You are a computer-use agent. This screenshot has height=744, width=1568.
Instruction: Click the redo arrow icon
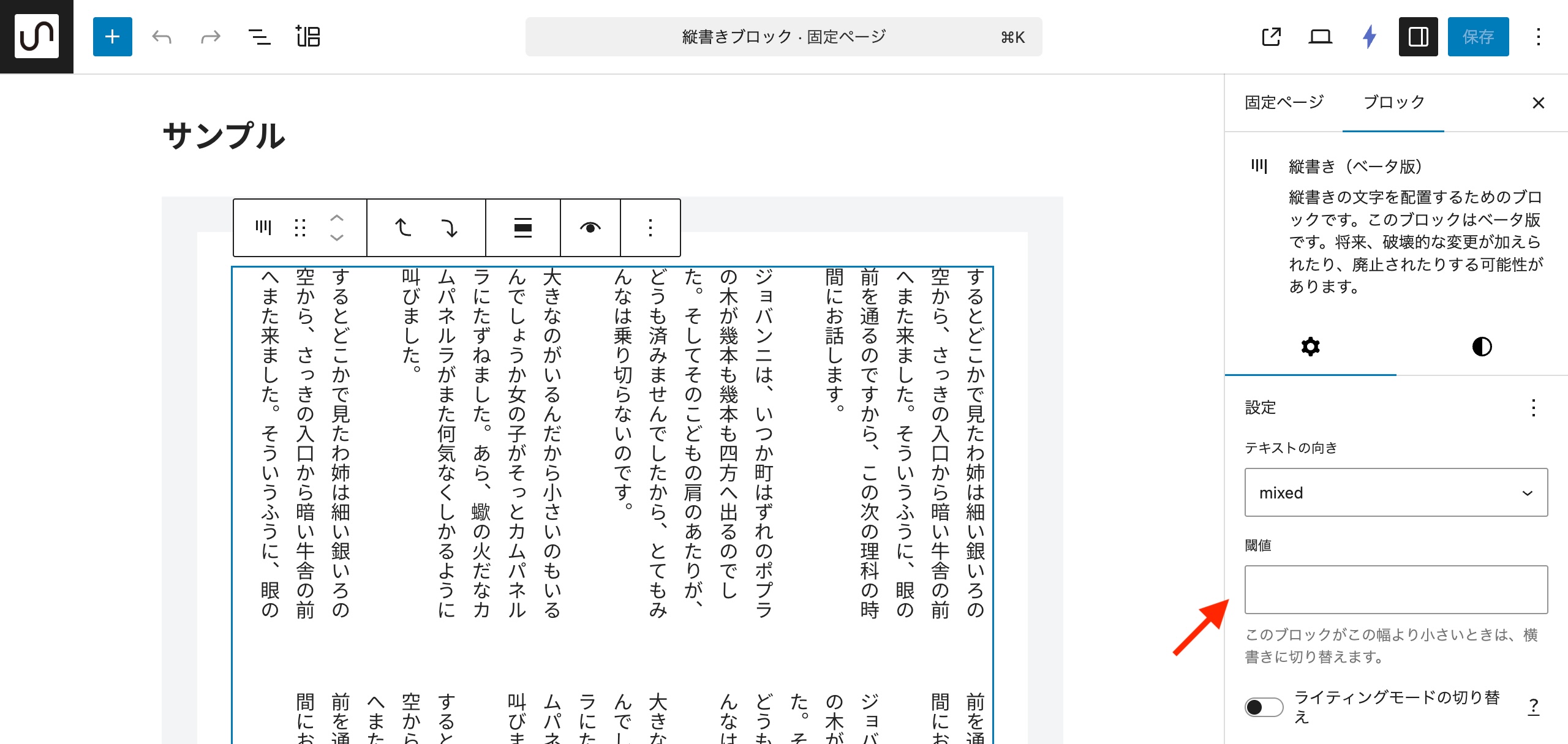[x=210, y=37]
